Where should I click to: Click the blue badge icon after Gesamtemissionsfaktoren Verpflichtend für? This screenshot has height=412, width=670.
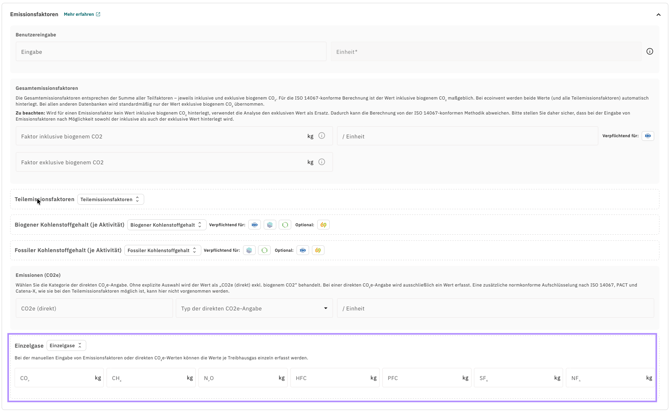click(x=648, y=136)
